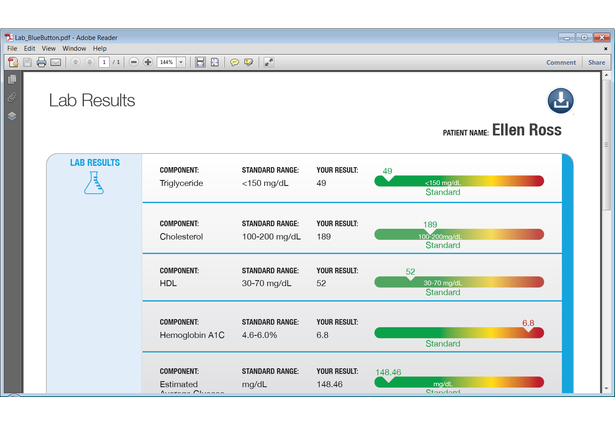The width and height of the screenshot is (615, 424).
Task: Switch to read mode icon
Action: pyautogui.click(x=269, y=62)
